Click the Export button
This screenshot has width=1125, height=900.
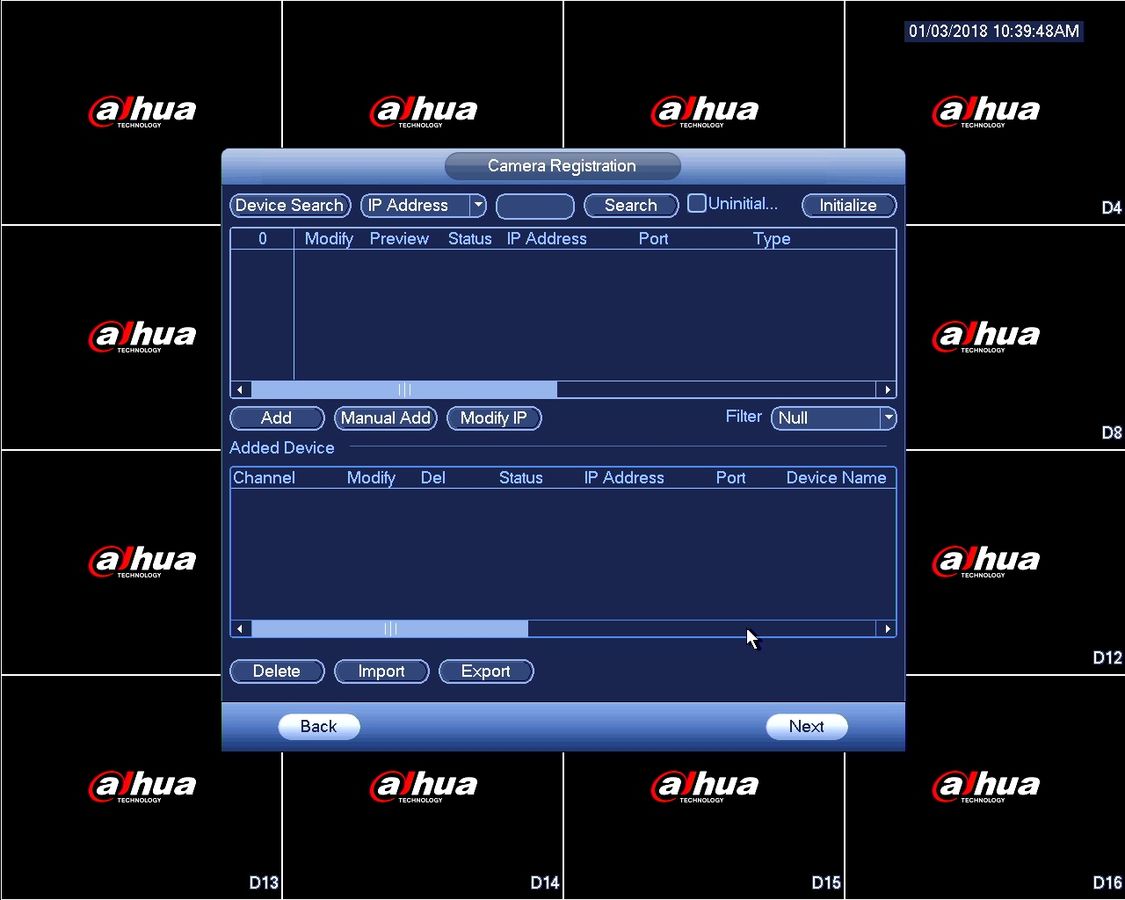[486, 671]
